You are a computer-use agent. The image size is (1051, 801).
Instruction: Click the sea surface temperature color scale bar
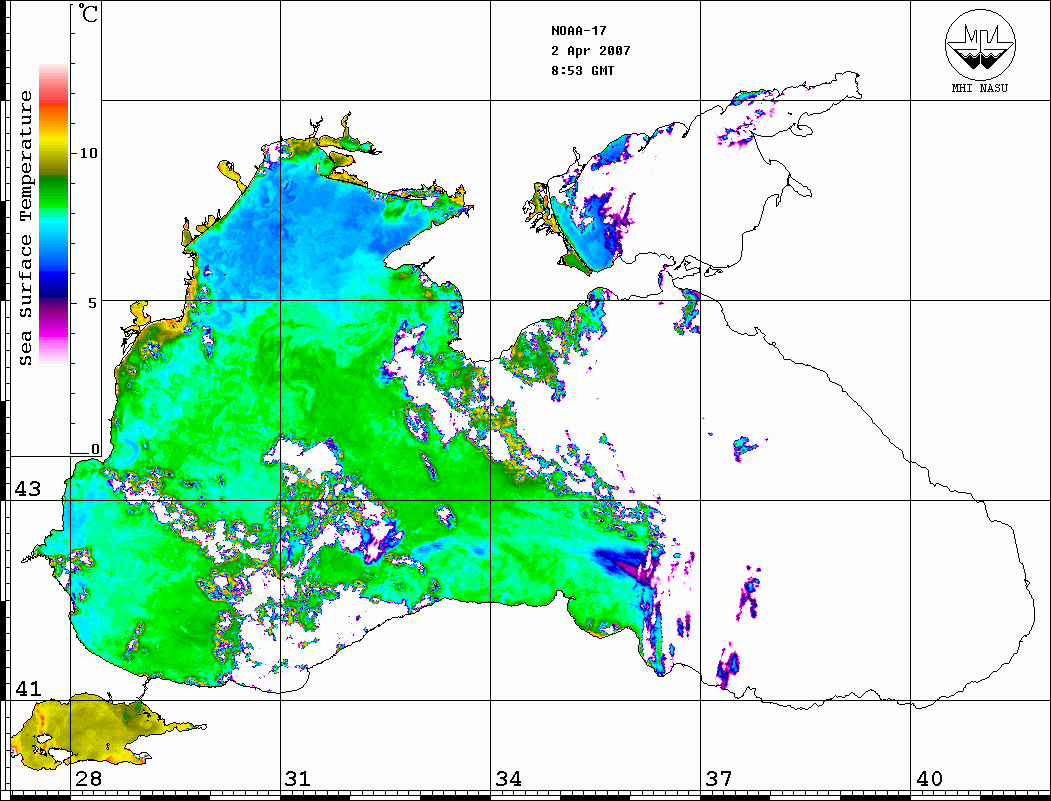coord(54,214)
